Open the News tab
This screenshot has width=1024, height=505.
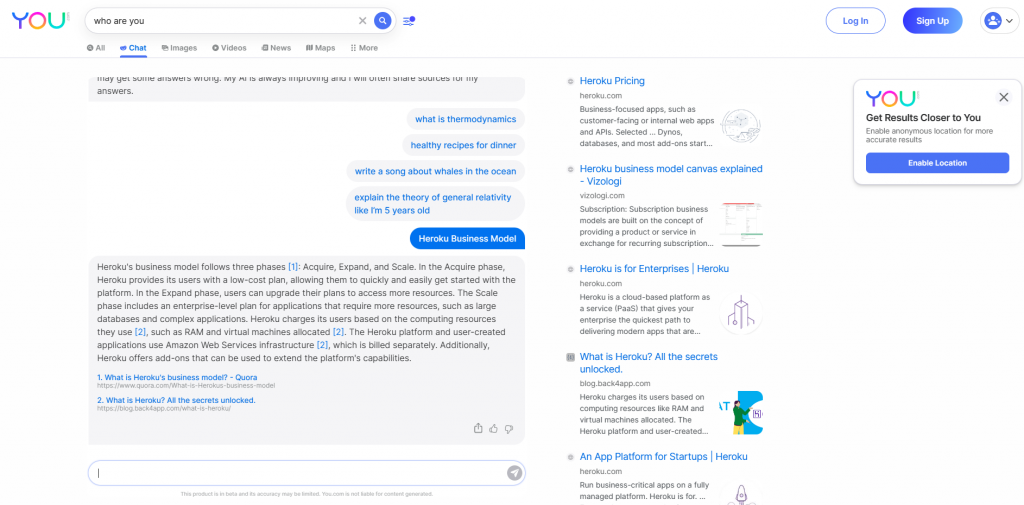click(x=276, y=48)
